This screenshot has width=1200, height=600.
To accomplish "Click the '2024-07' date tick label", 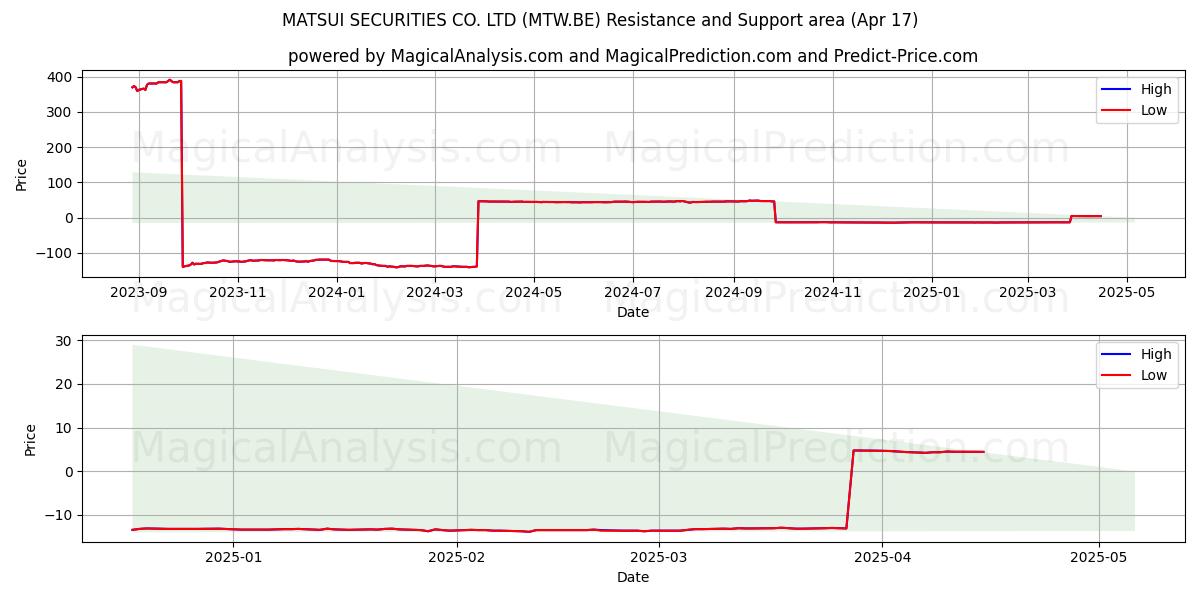I will click(x=633, y=292).
